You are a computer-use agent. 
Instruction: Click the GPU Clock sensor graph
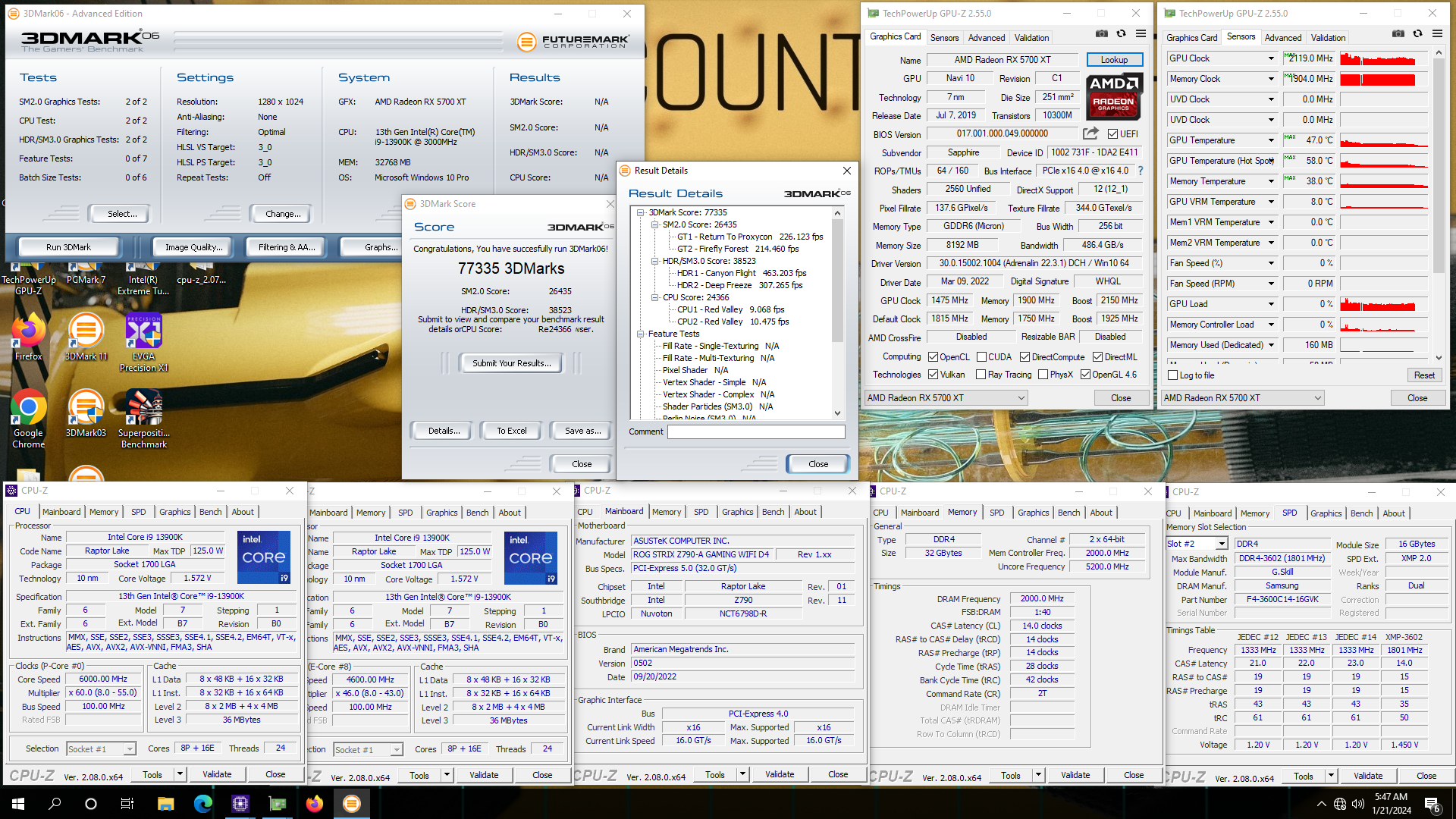pyautogui.click(x=1384, y=58)
